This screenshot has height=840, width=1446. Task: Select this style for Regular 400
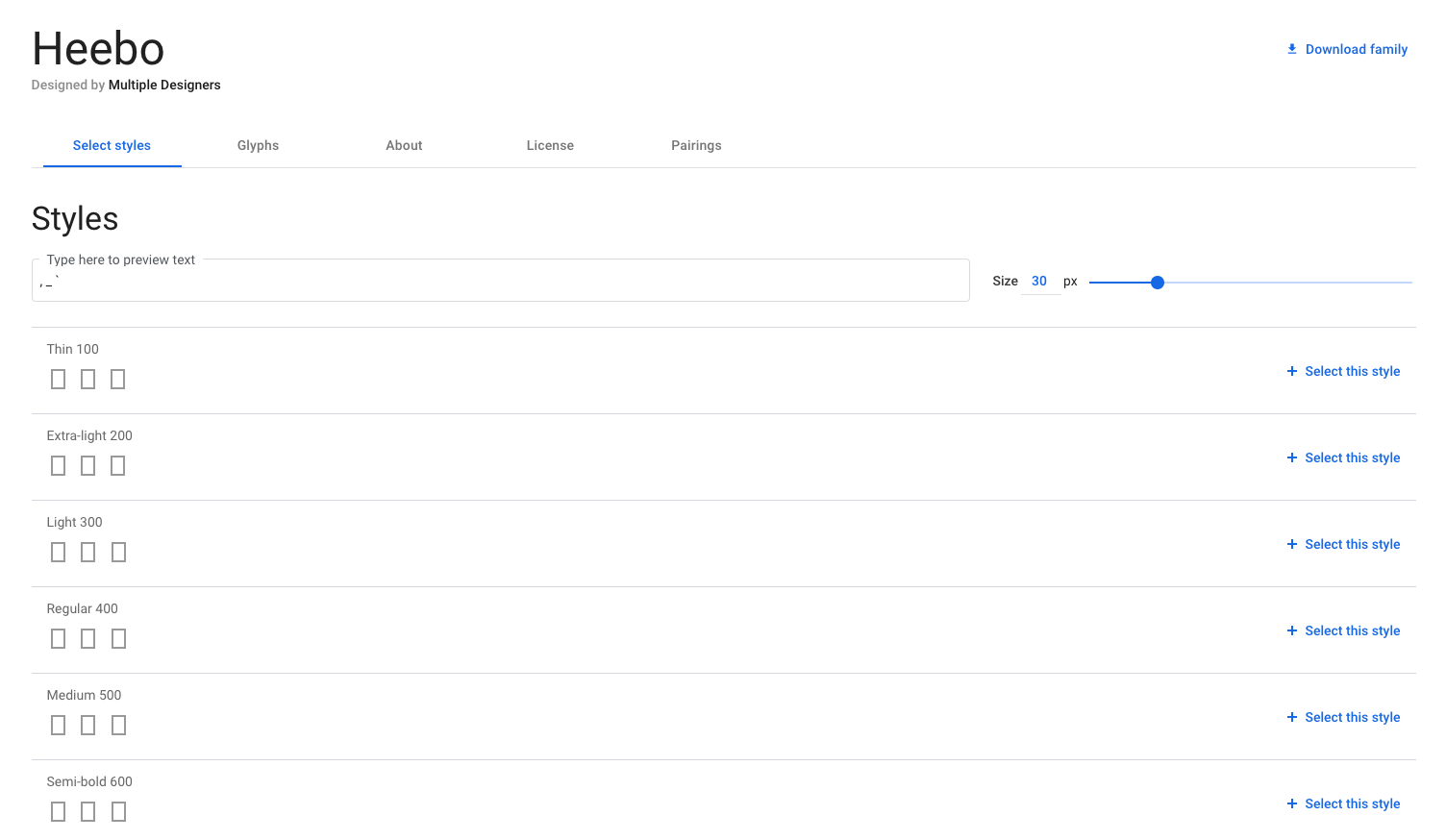[1343, 630]
